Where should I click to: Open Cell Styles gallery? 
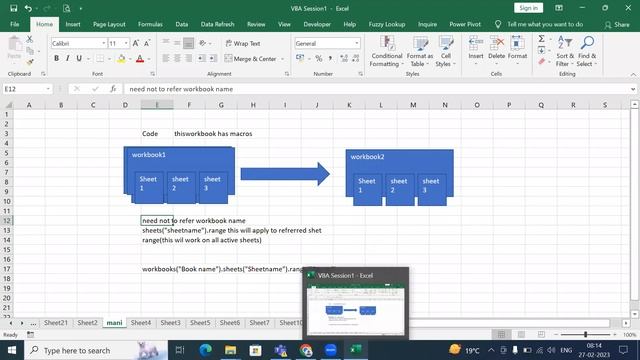[x=445, y=51]
